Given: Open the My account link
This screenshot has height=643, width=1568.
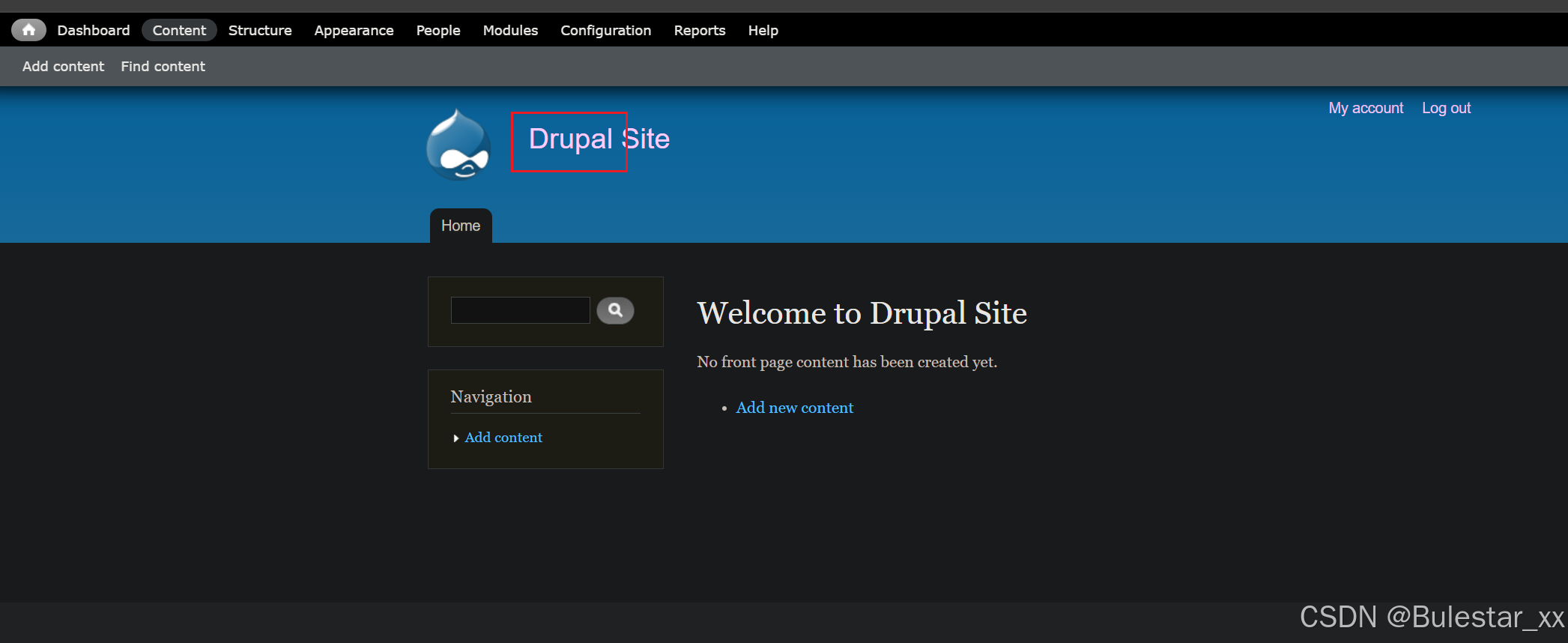Looking at the screenshot, I should click(1366, 108).
